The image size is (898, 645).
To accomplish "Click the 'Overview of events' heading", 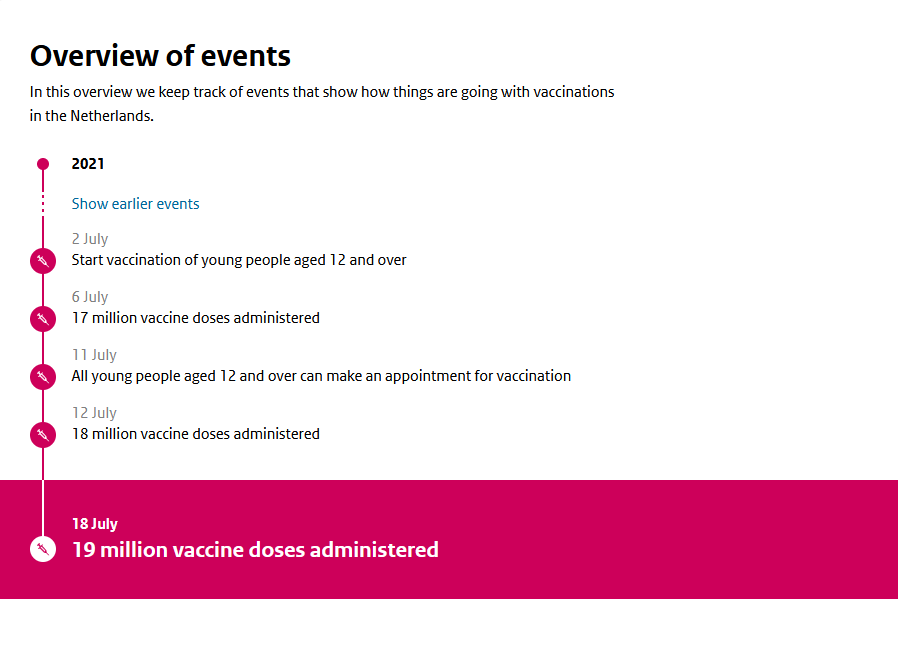I will tap(160, 55).
